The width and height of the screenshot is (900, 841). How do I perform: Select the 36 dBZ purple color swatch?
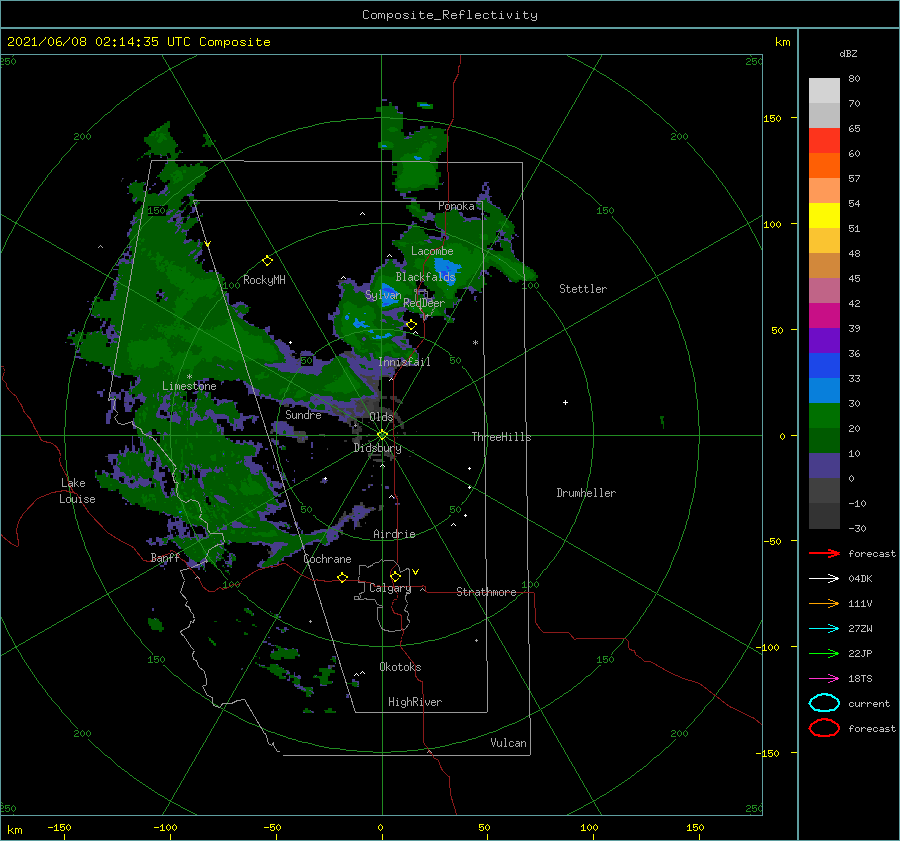pyautogui.click(x=824, y=341)
